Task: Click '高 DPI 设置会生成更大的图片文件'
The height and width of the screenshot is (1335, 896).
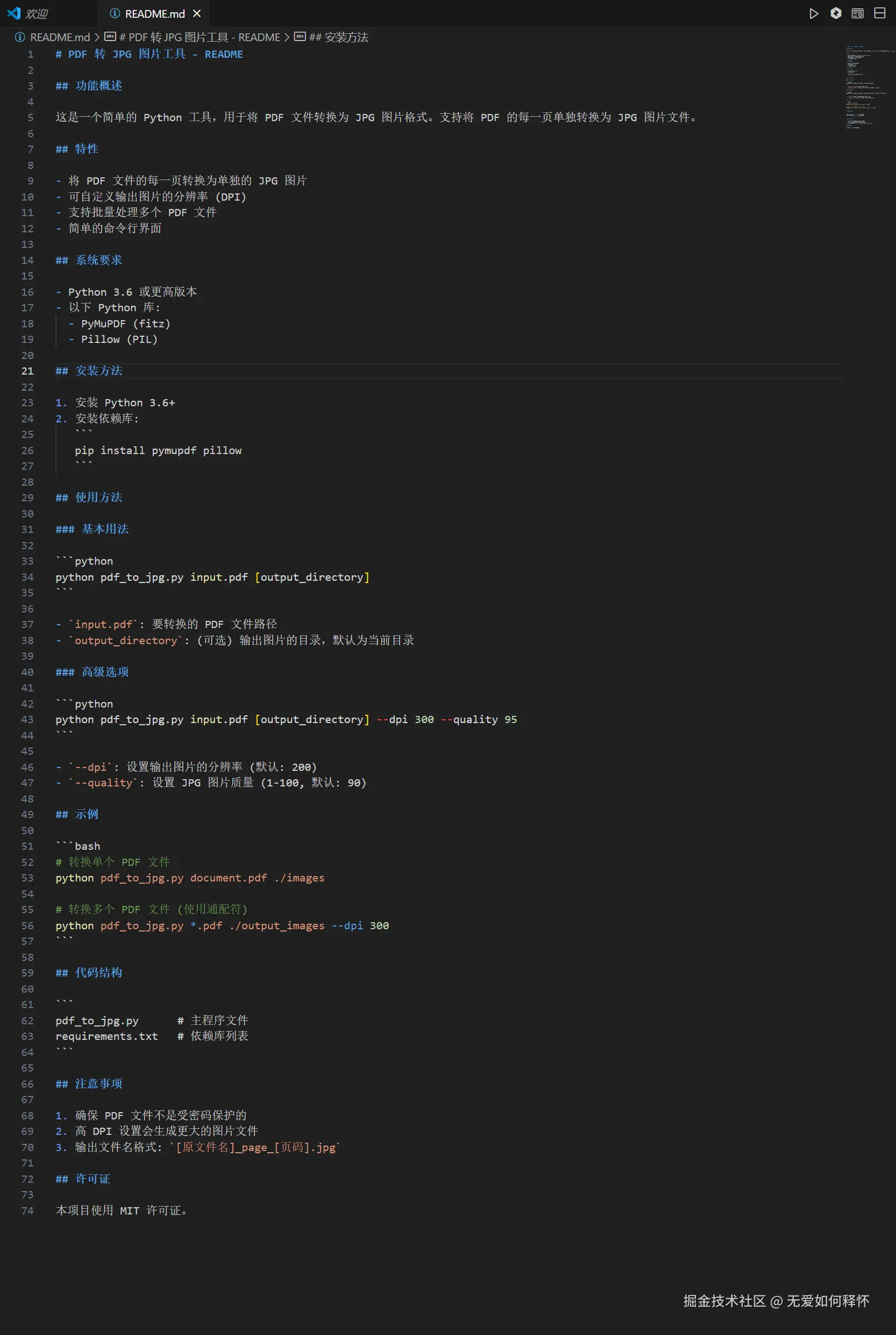Action: (166, 1132)
